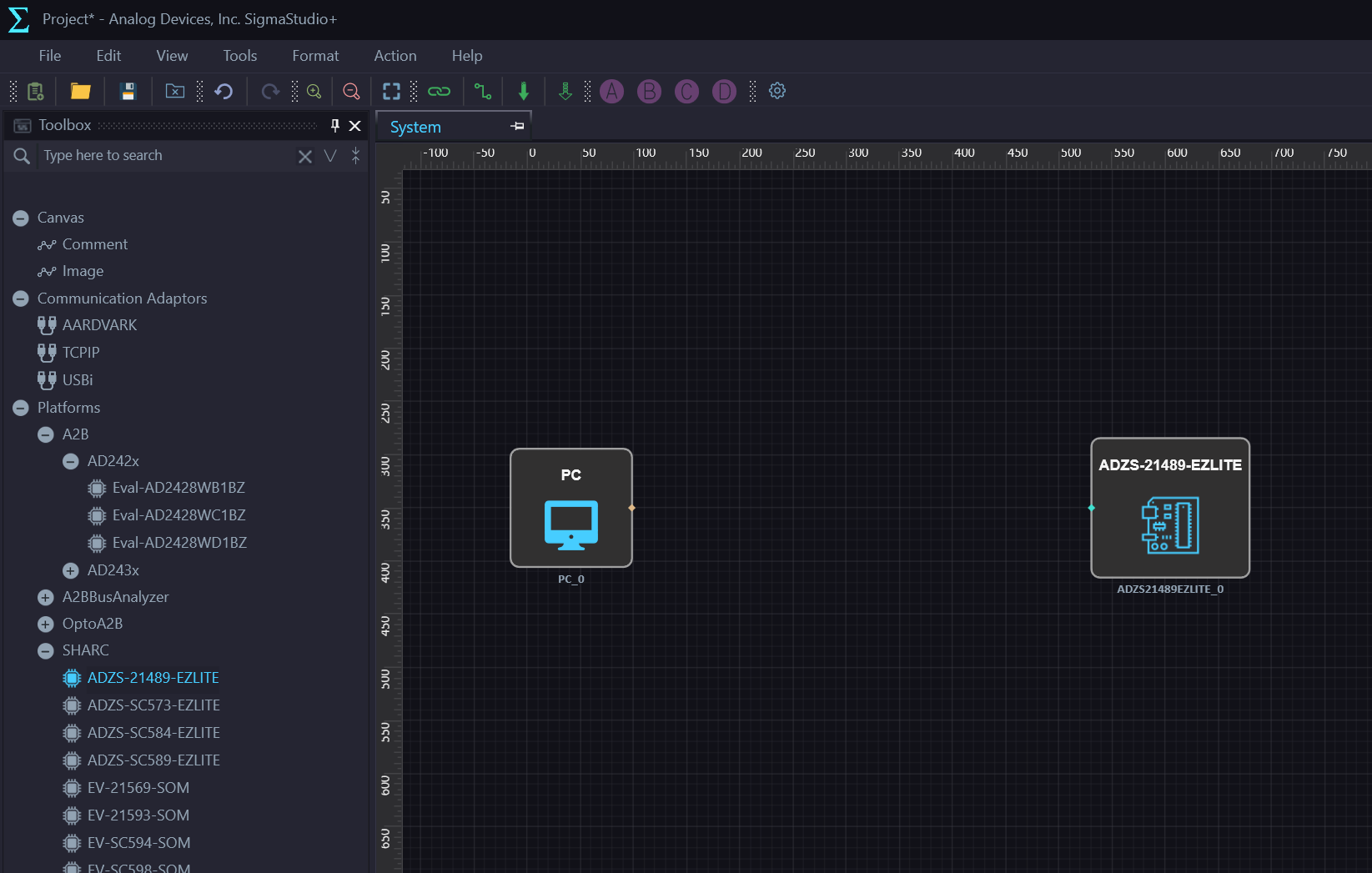Expand the A2BBusAnalyzer node
Image resolution: width=1372 pixels, height=873 pixels.
coord(46,597)
